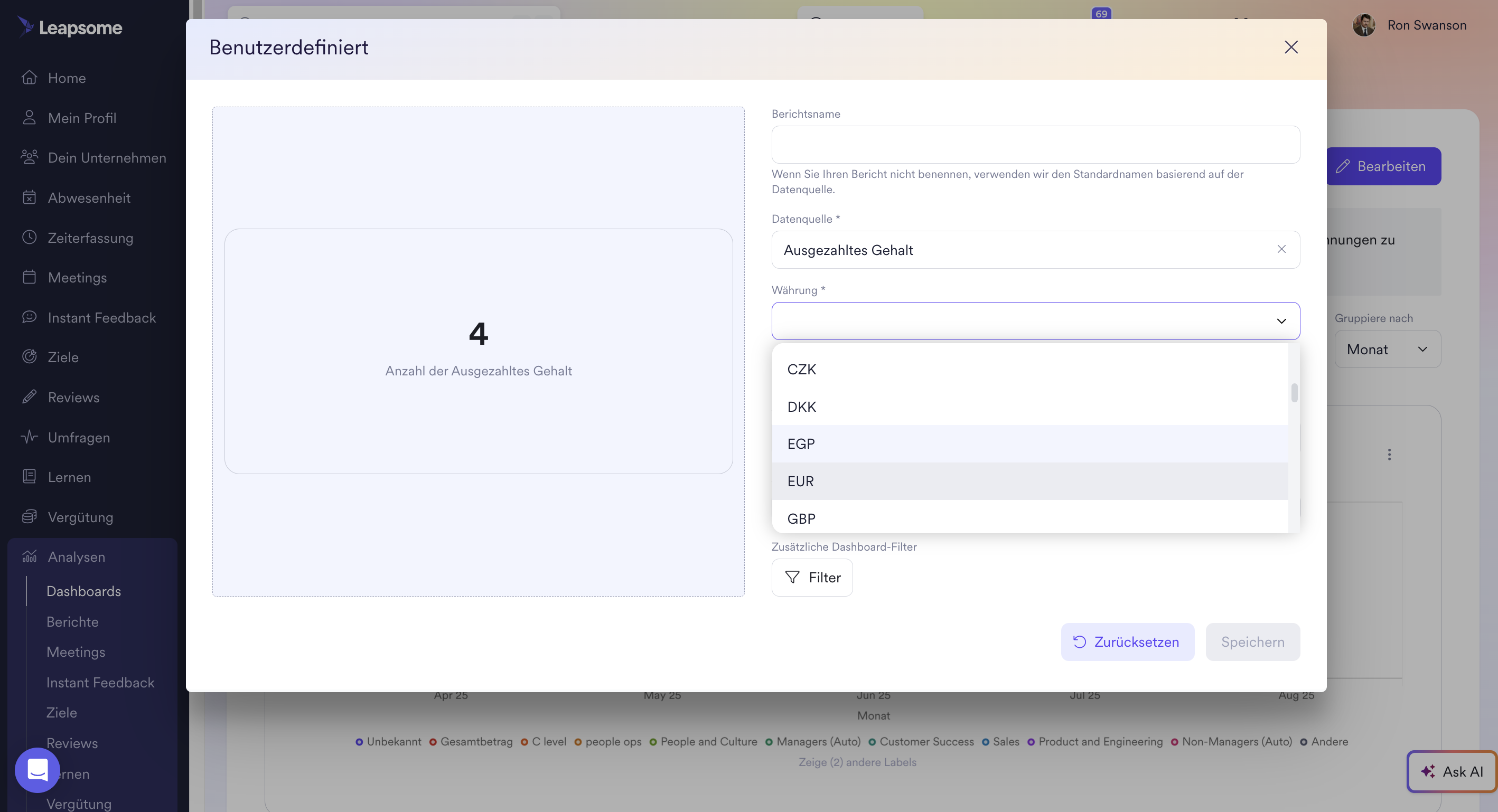Click the currency list scrollbar thumb
1498x812 pixels.
coord(1294,392)
